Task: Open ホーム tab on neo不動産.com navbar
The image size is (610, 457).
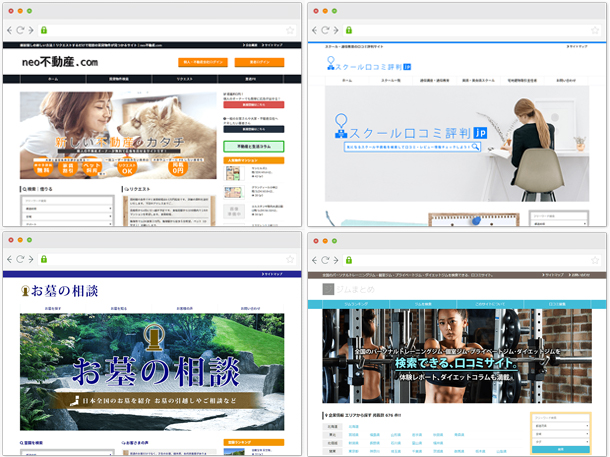Action: [x=53, y=79]
